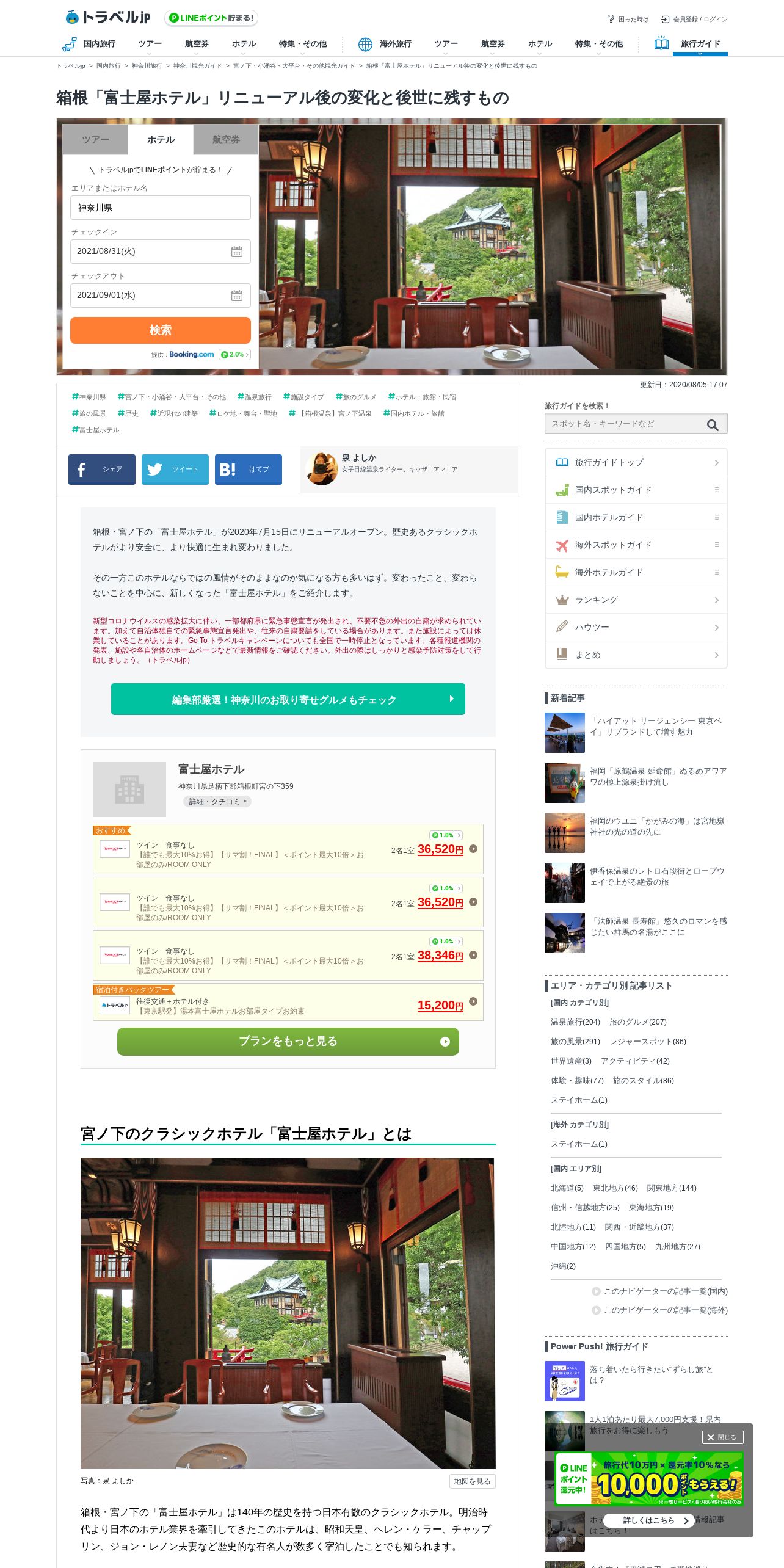Open the チェックイン calendar icon
This screenshot has height=1568, width=784.
(237, 252)
